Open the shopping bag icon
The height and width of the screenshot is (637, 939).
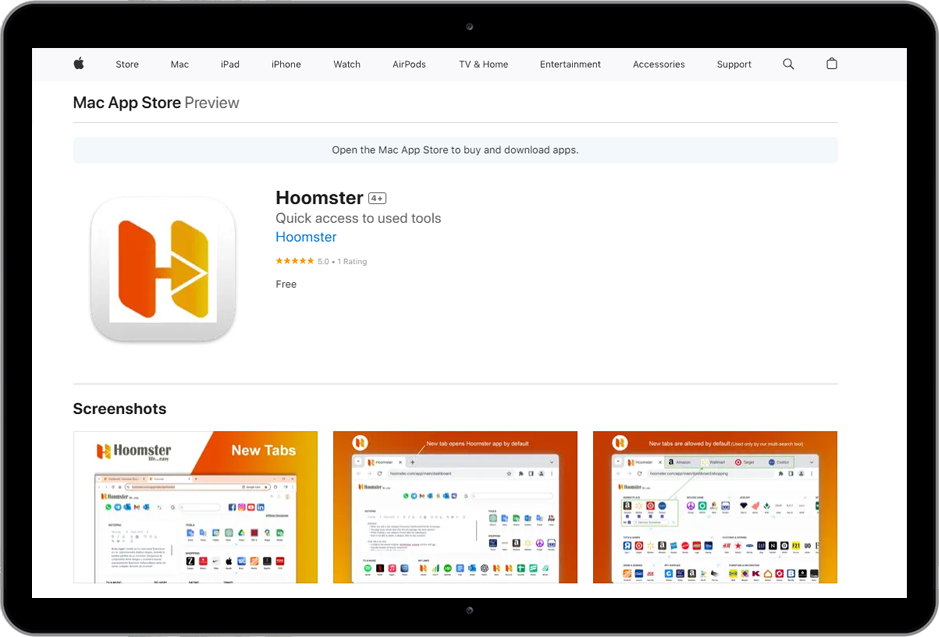[832, 63]
